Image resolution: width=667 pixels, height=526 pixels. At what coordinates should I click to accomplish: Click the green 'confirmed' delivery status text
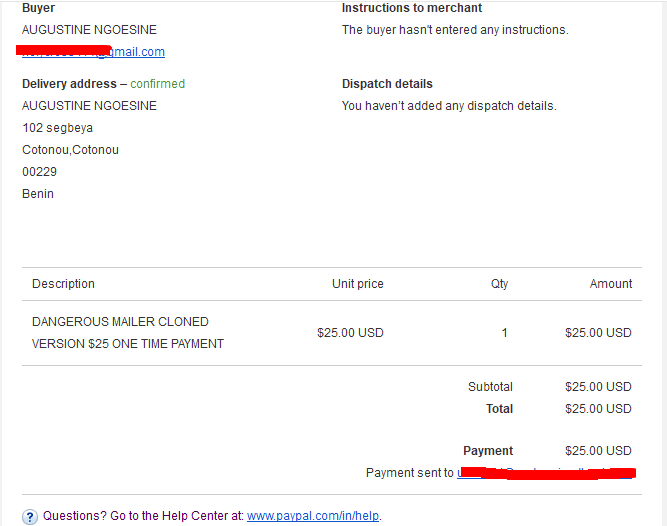(x=157, y=84)
